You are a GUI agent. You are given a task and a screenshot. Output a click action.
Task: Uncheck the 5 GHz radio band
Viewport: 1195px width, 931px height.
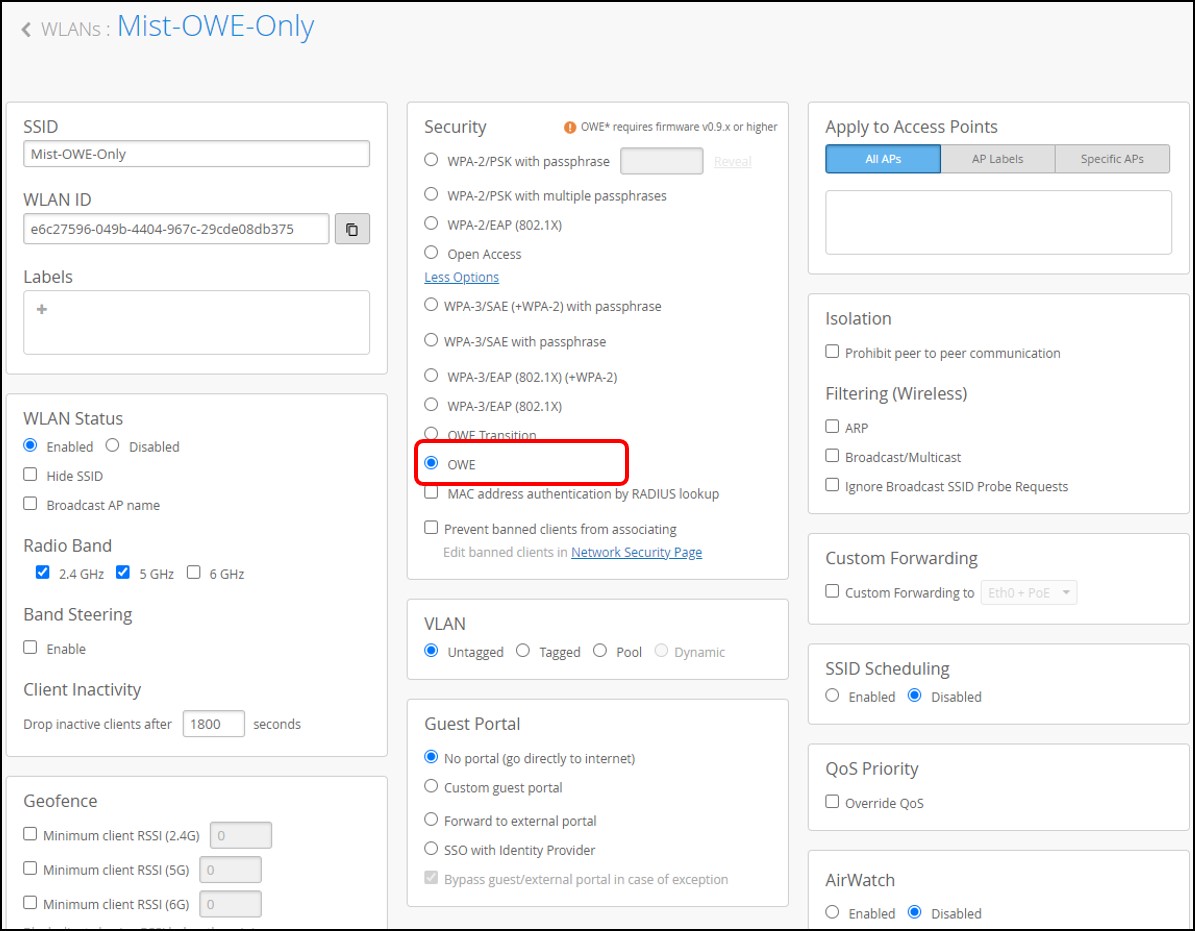coord(123,572)
